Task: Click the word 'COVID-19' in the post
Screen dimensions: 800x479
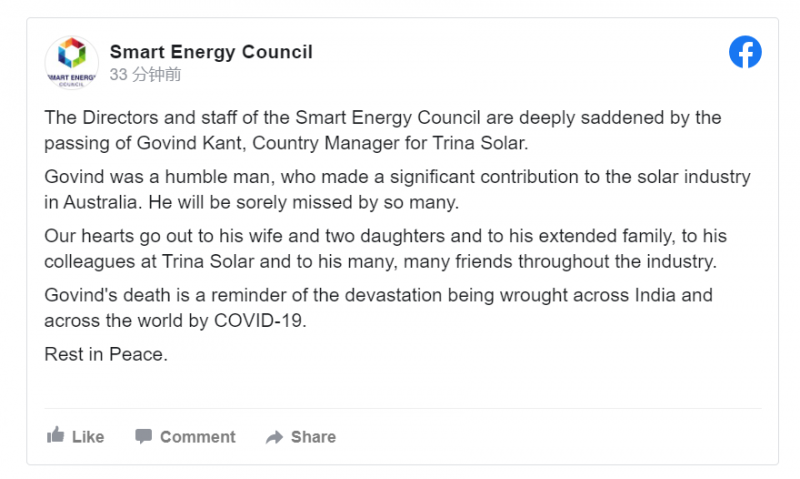Action: [x=258, y=321]
